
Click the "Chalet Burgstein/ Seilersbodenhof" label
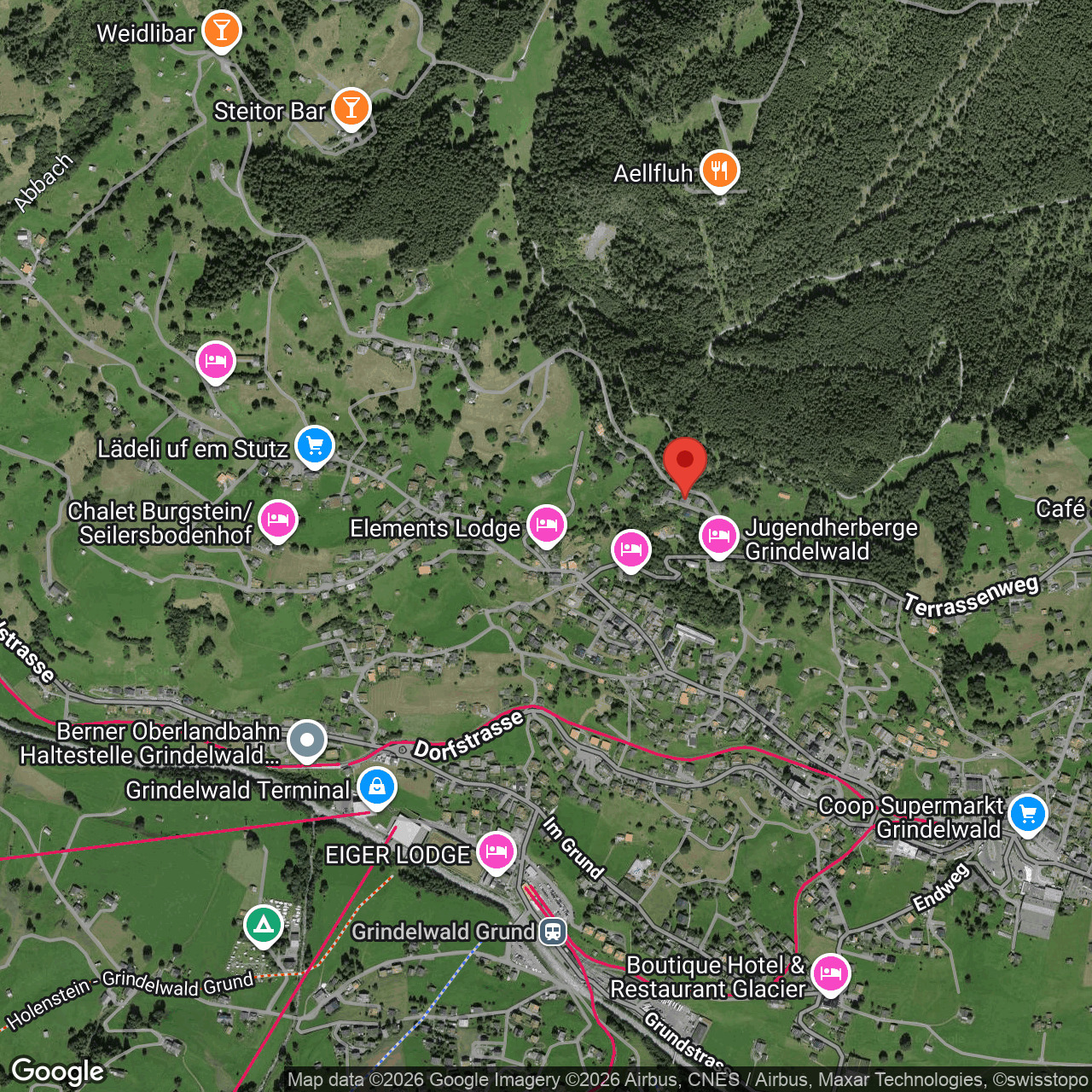pyautogui.click(x=160, y=523)
